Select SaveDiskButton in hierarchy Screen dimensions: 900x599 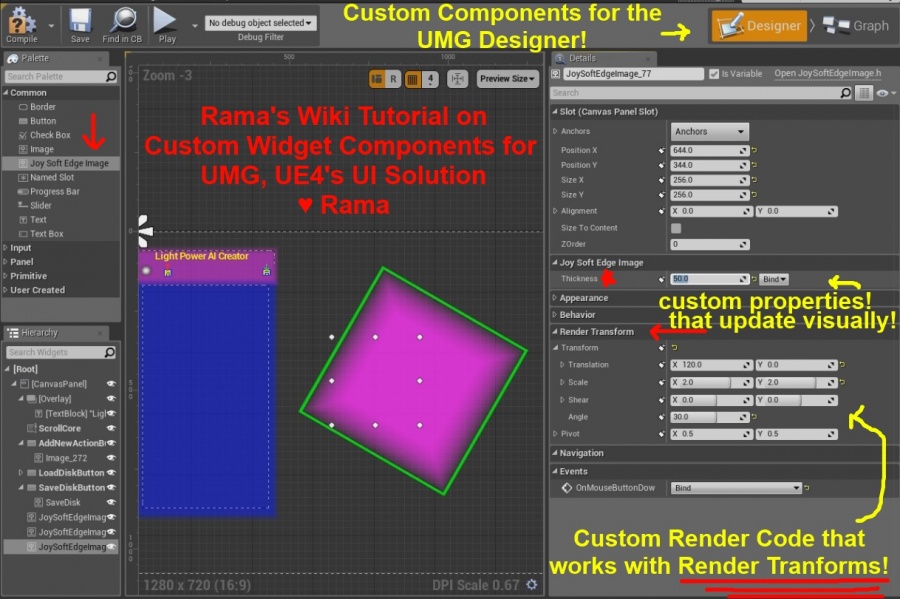[x=71, y=488]
